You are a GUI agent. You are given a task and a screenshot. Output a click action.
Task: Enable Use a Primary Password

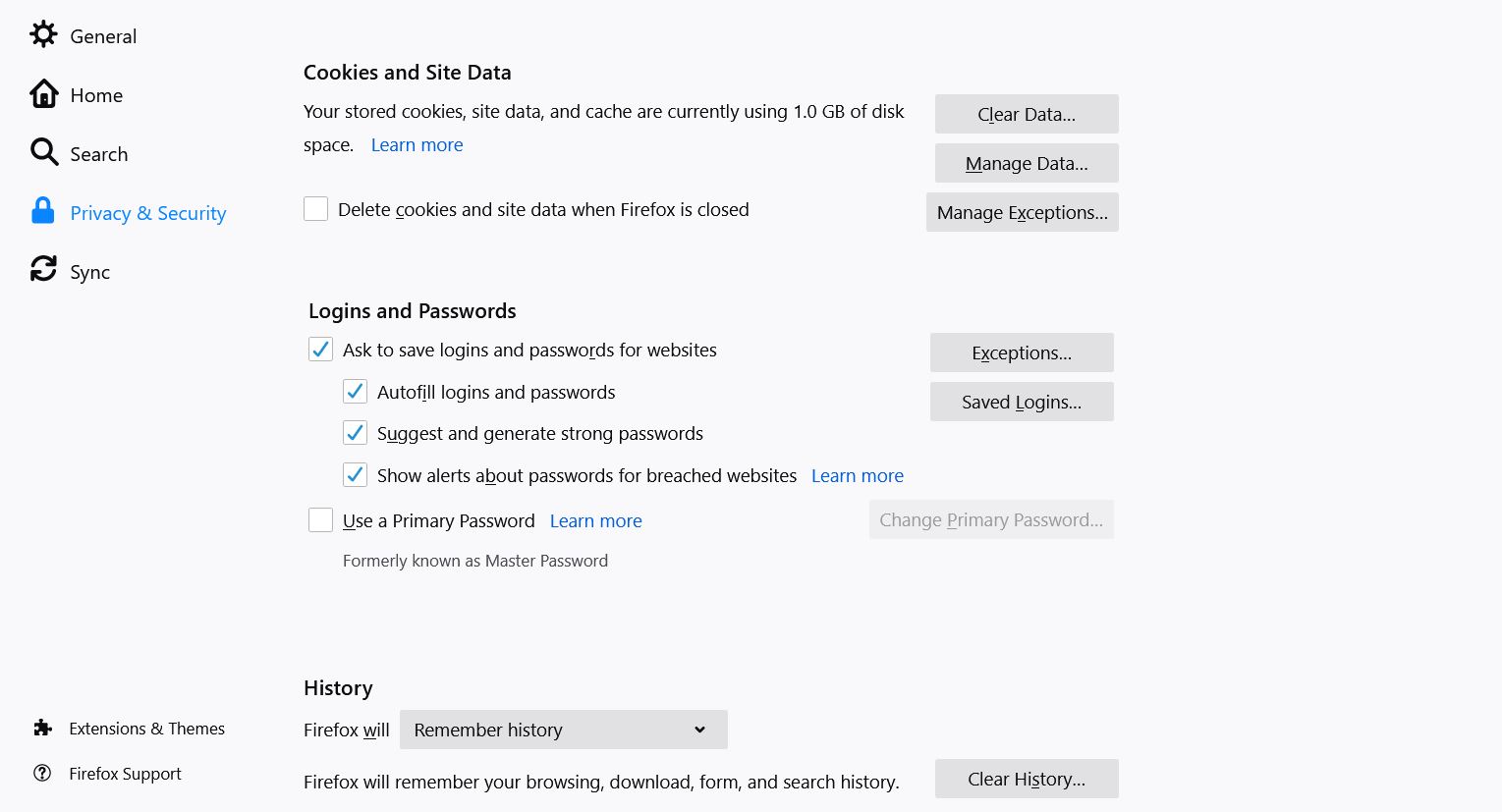point(320,520)
